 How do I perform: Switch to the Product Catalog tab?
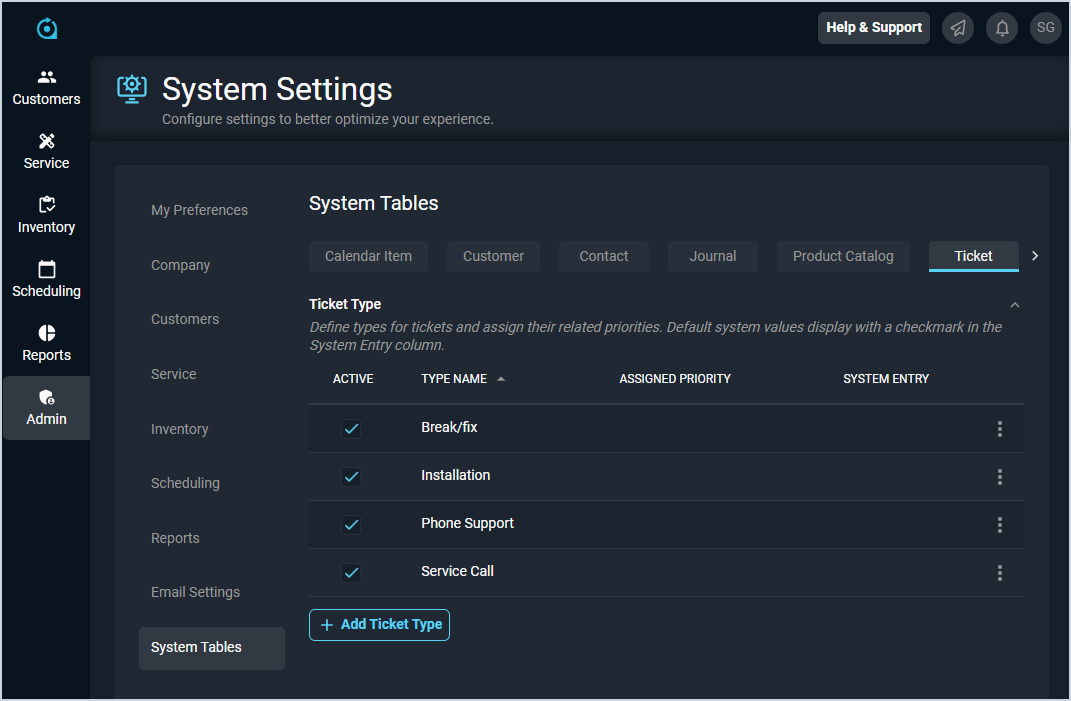point(843,256)
